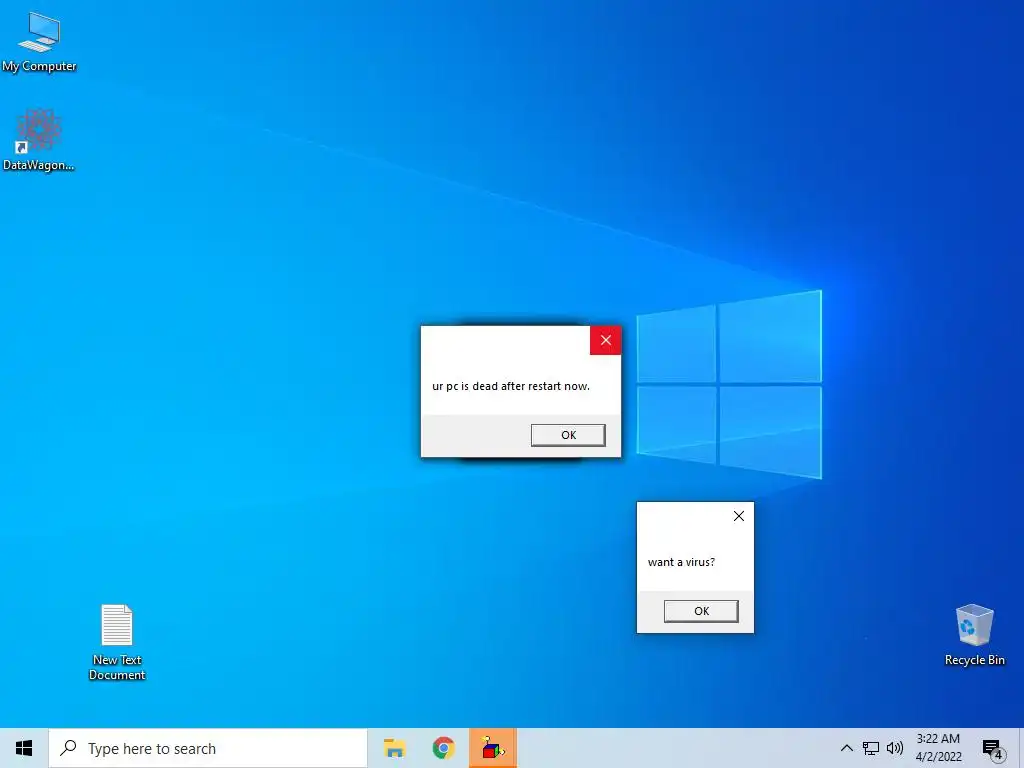Screen dimensions: 1024x768
Task: Select the DataWagon desktop shortcut
Action: click(39, 140)
